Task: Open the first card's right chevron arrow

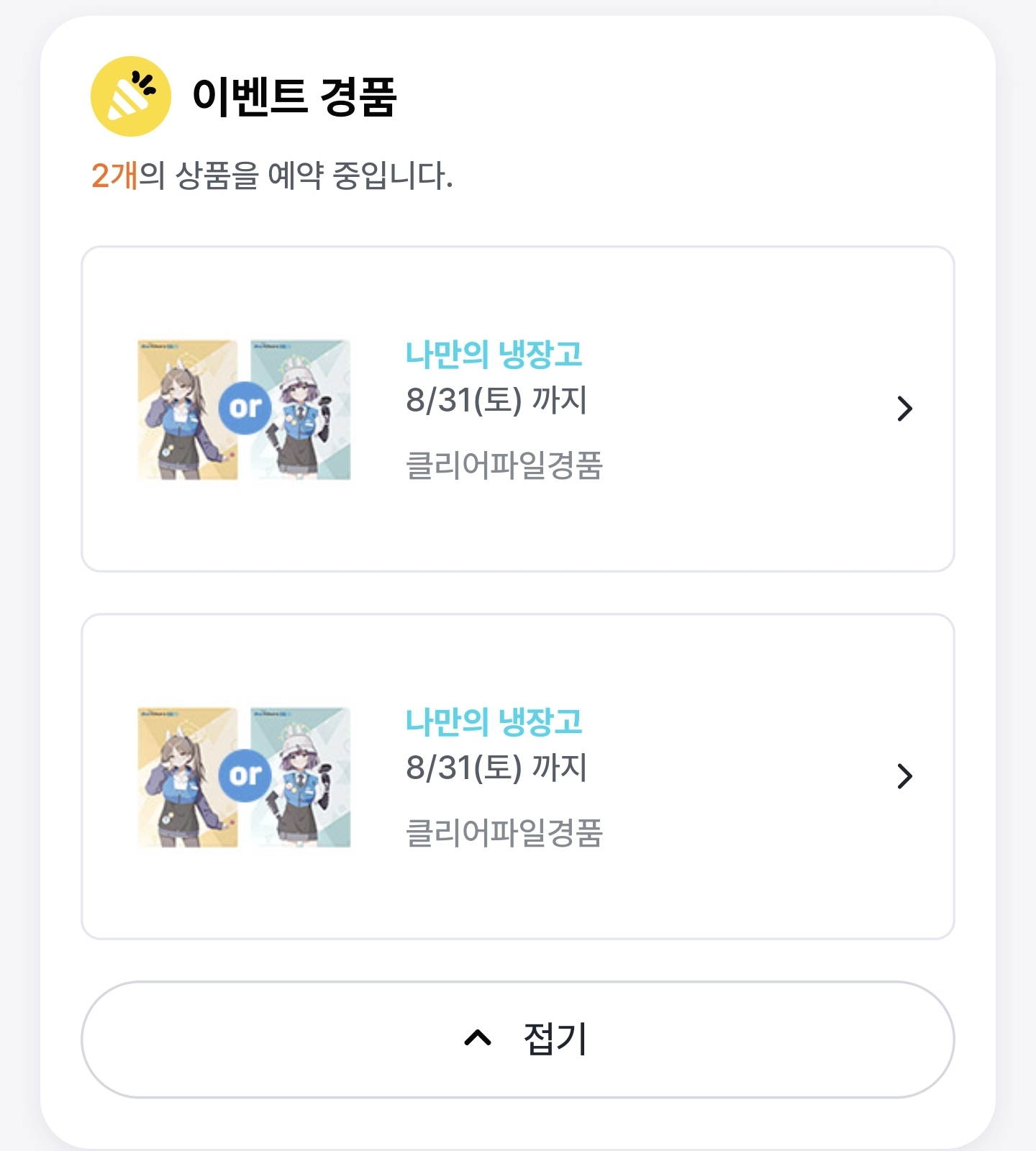Action: (904, 409)
